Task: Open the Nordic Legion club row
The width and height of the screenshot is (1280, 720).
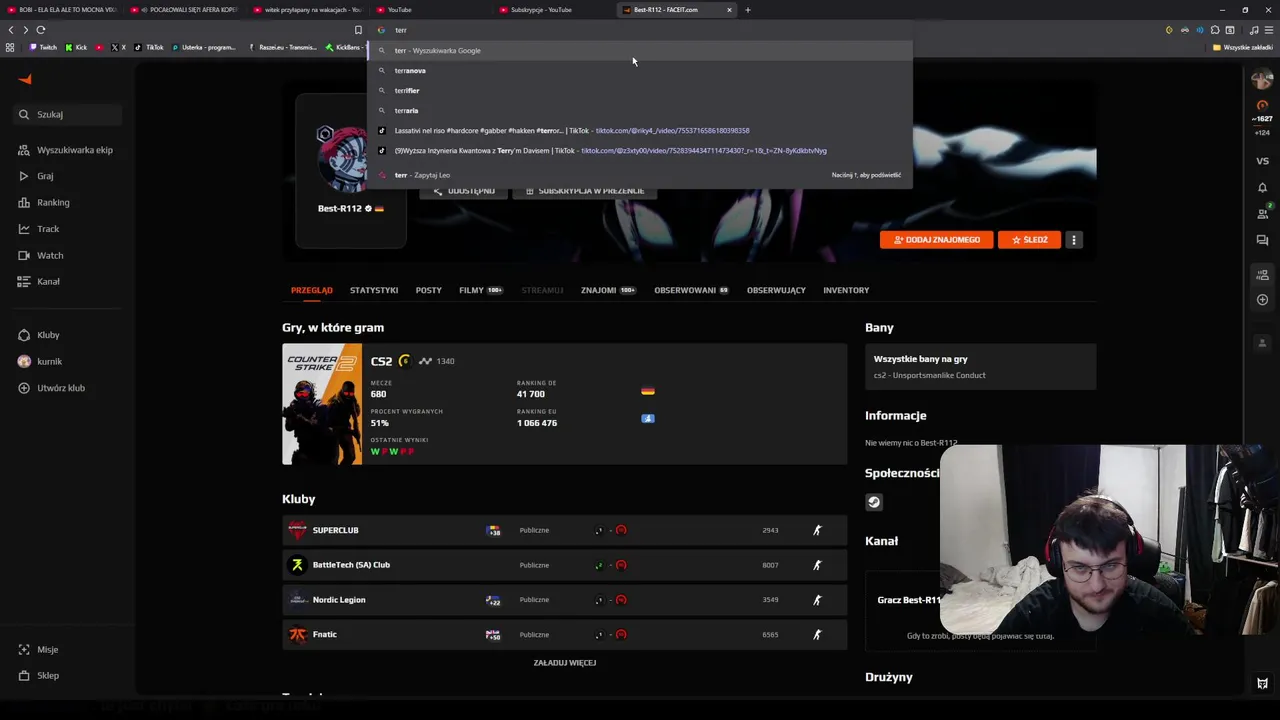Action: tap(564, 600)
